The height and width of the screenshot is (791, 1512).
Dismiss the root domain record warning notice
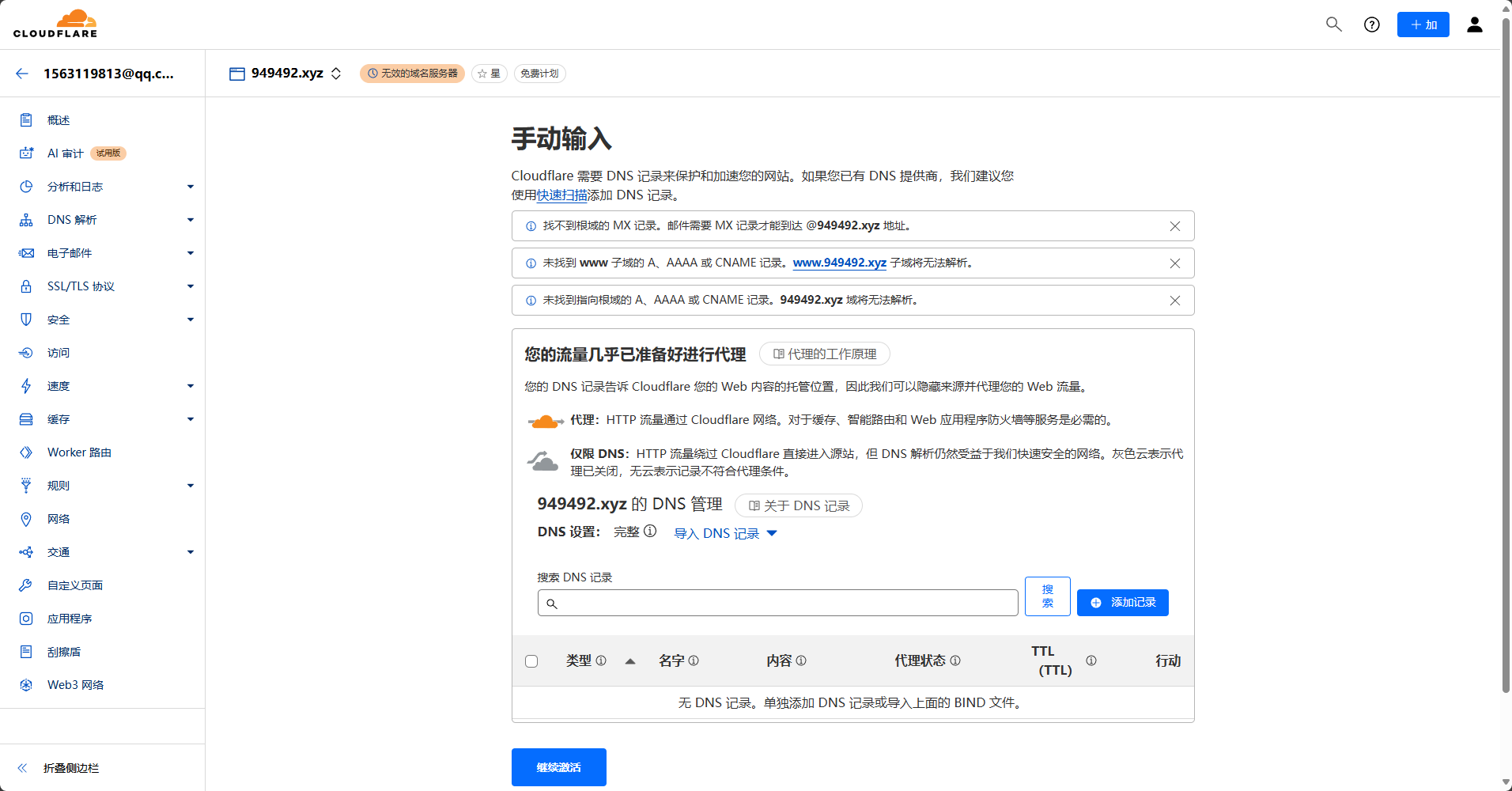(x=1175, y=301)
